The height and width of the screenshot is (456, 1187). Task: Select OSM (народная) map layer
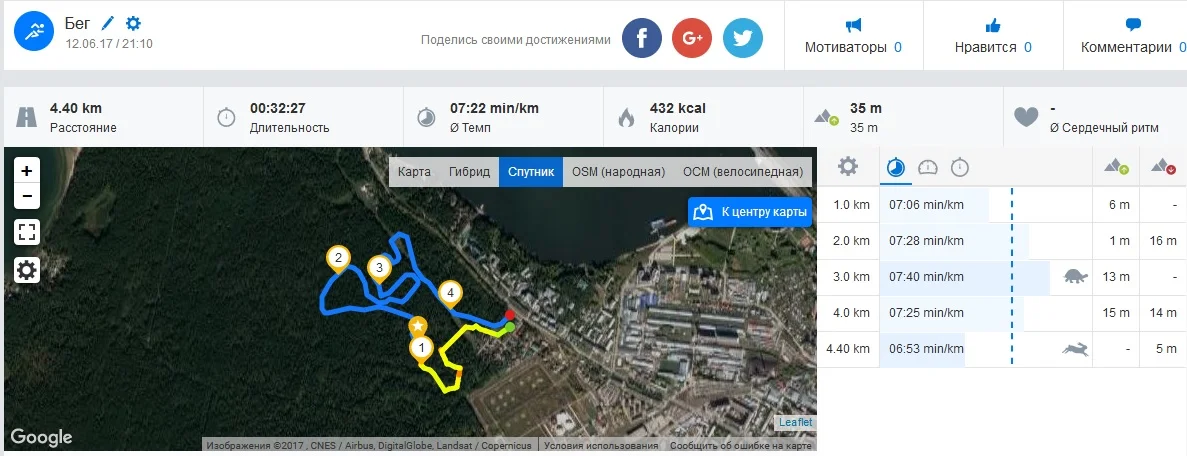point(618,172)
